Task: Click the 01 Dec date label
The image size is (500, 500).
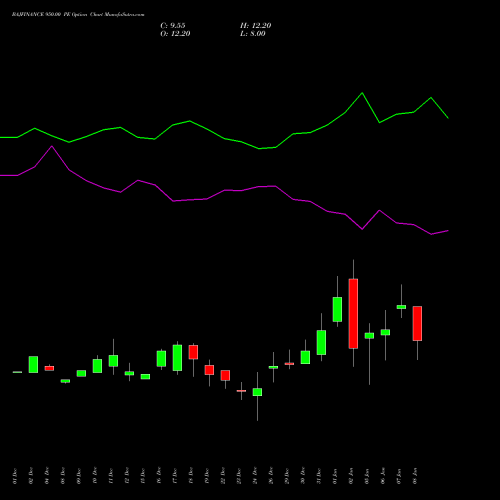Action: click(x=15, y=476)
